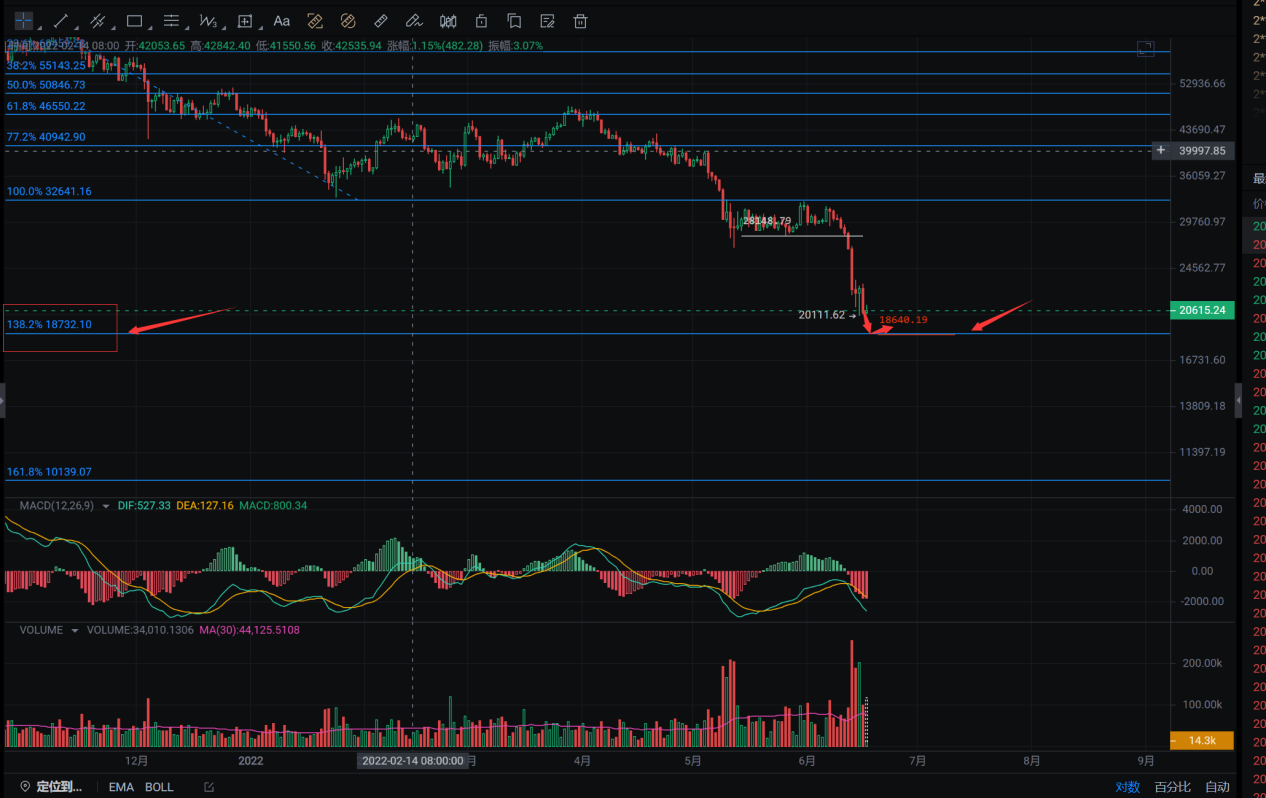The image size is (1266, 798).
Task: Click the 138.2% 18732.10 Fibonacci label
Action: [x=49, y=325]
